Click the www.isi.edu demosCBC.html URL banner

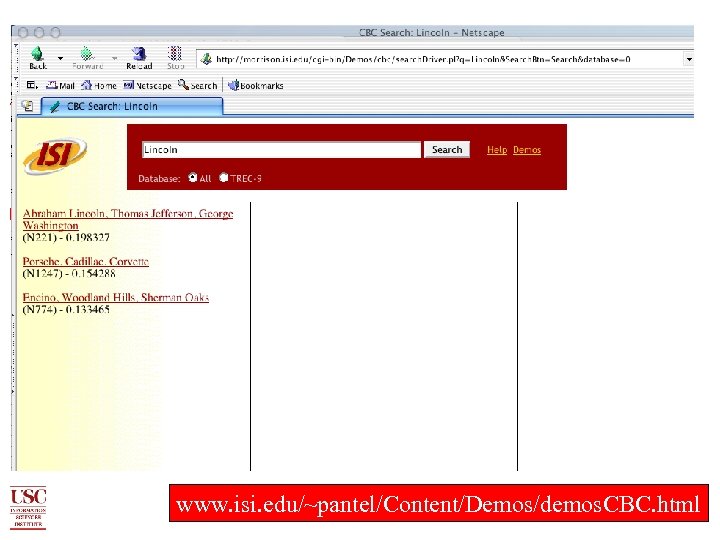click(x=439, y=503)
